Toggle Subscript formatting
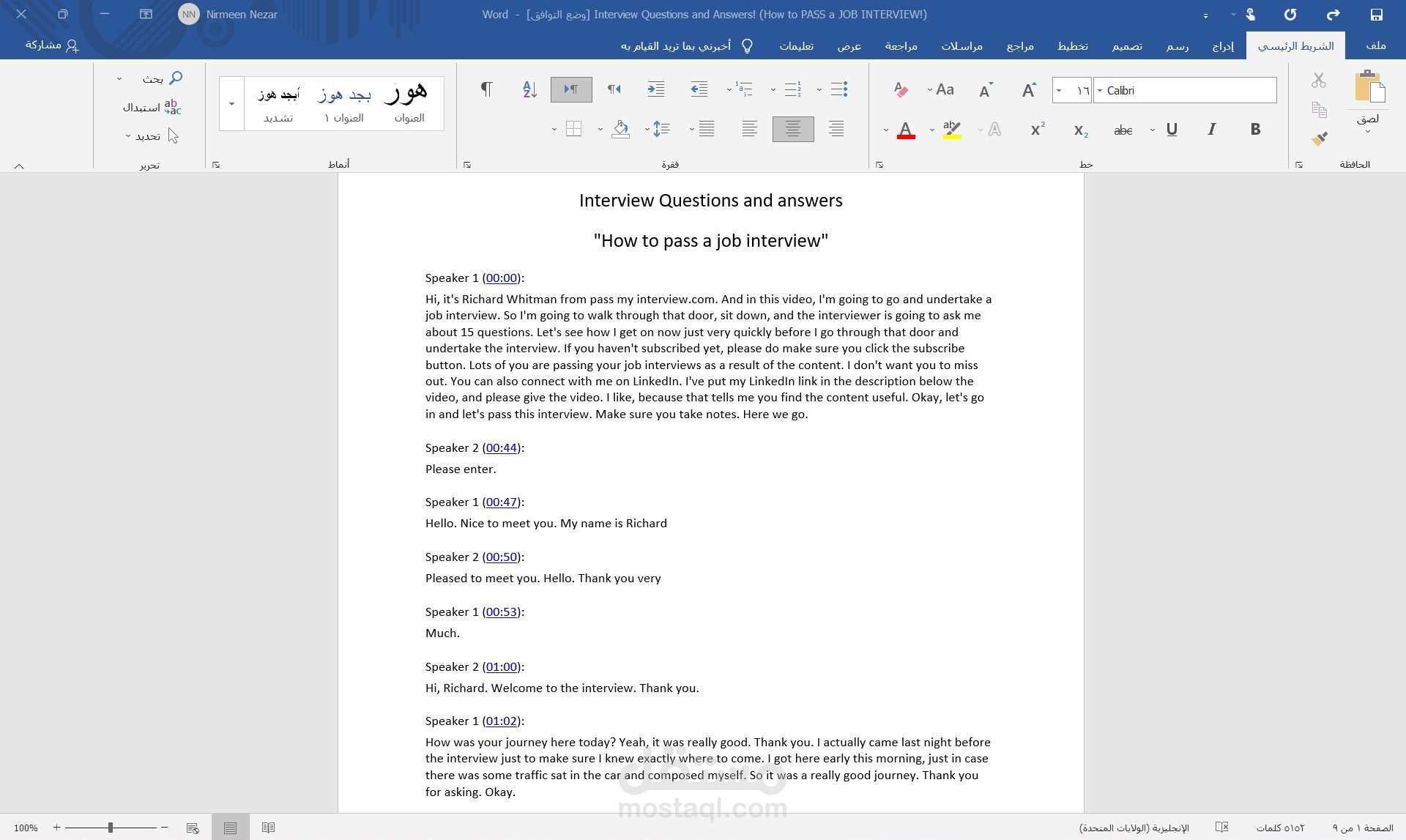 [1081, 130]
